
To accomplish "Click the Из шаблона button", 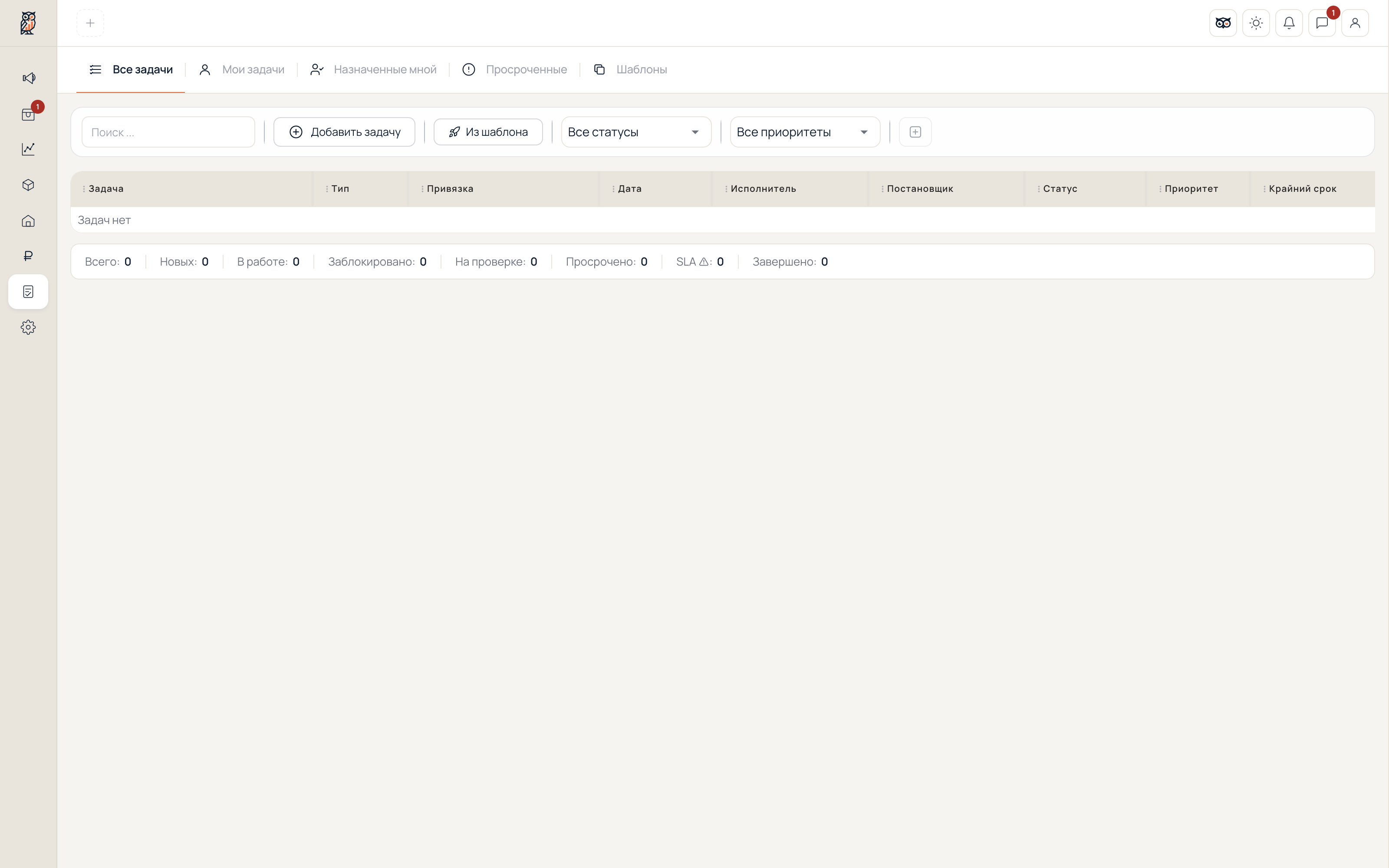I will click(x=488, y=132).
